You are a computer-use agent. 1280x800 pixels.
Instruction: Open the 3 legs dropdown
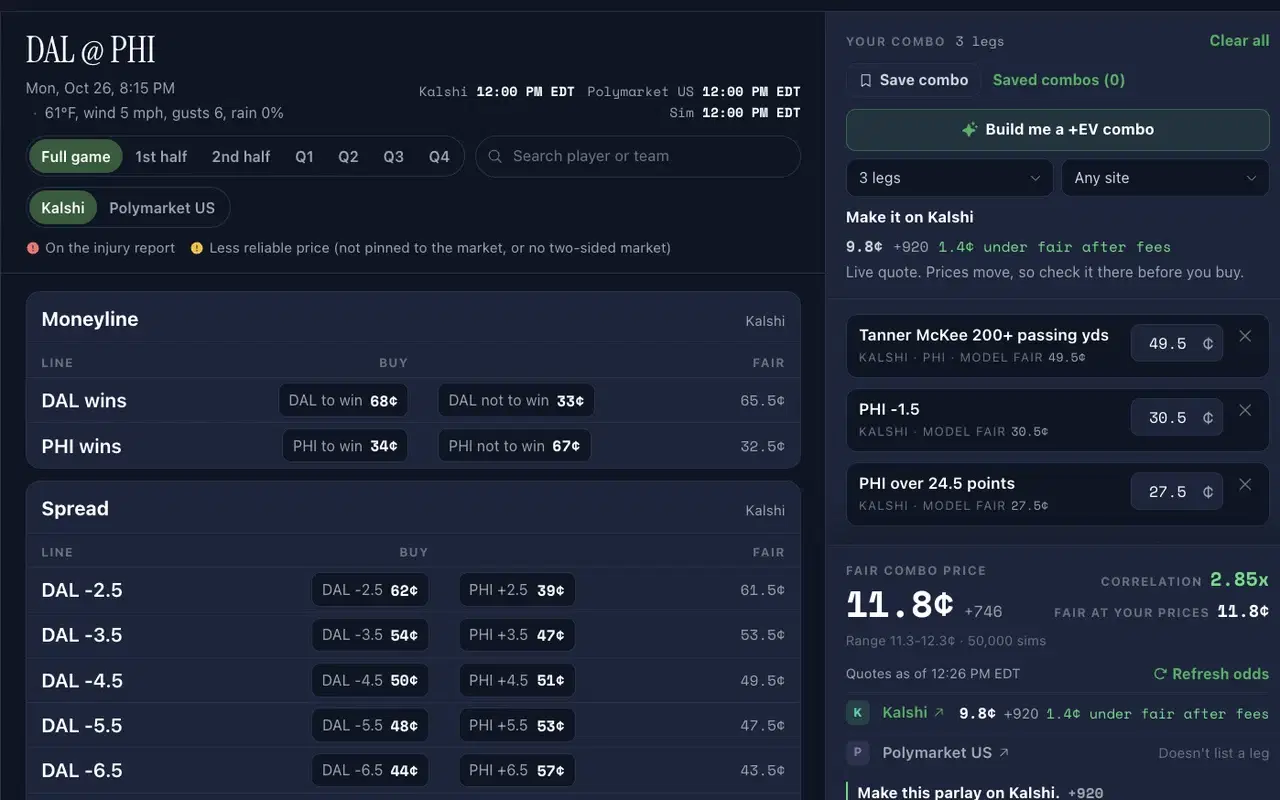pos(949,178)
